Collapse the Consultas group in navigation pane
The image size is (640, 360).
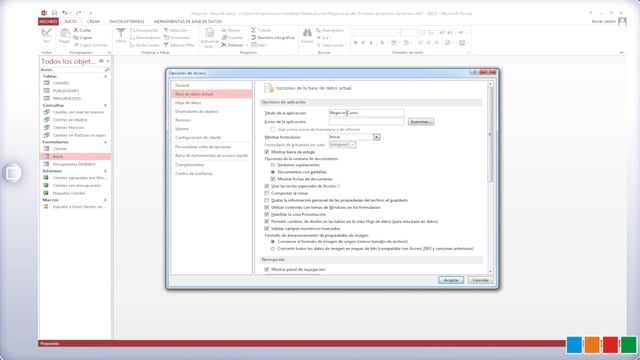click(x=105, y=105)
